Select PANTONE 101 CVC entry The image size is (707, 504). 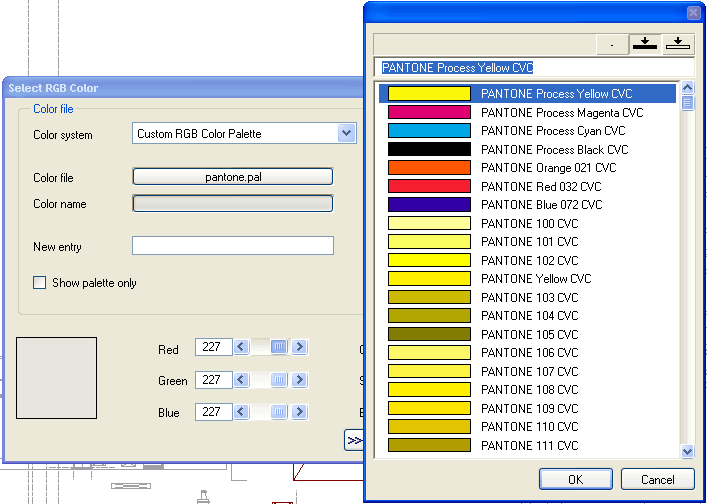tap(527, 242)
